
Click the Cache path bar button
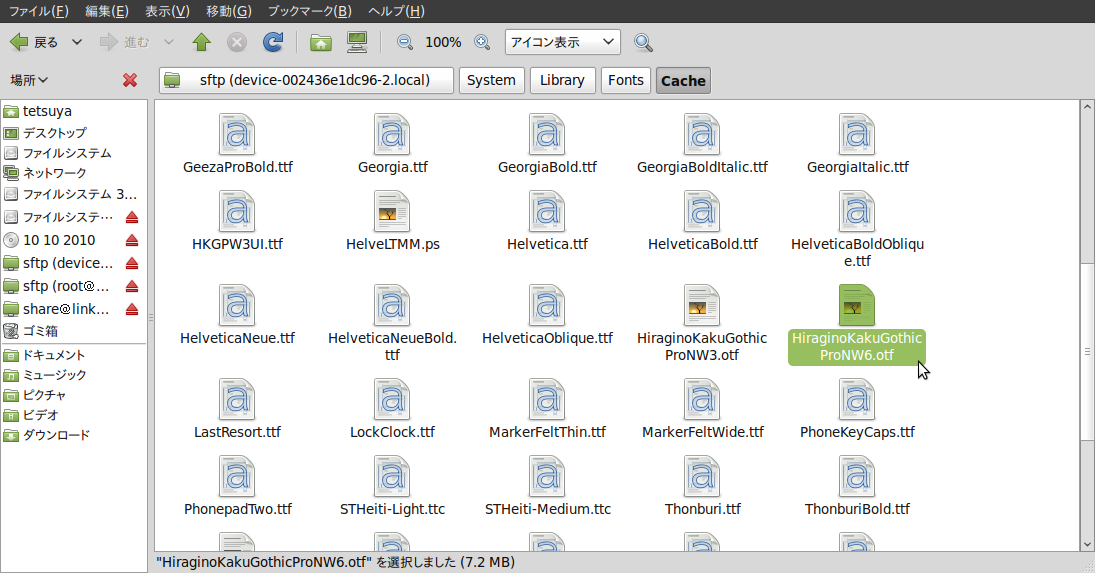683,80
